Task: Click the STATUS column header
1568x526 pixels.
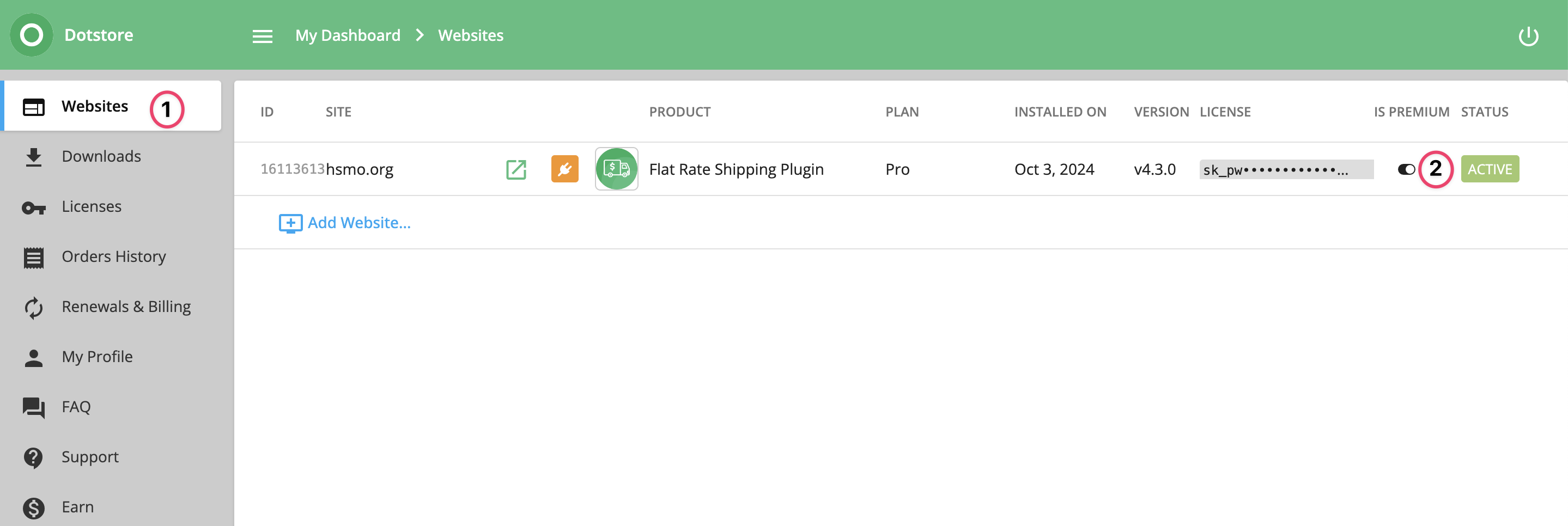Action: 1484,112
